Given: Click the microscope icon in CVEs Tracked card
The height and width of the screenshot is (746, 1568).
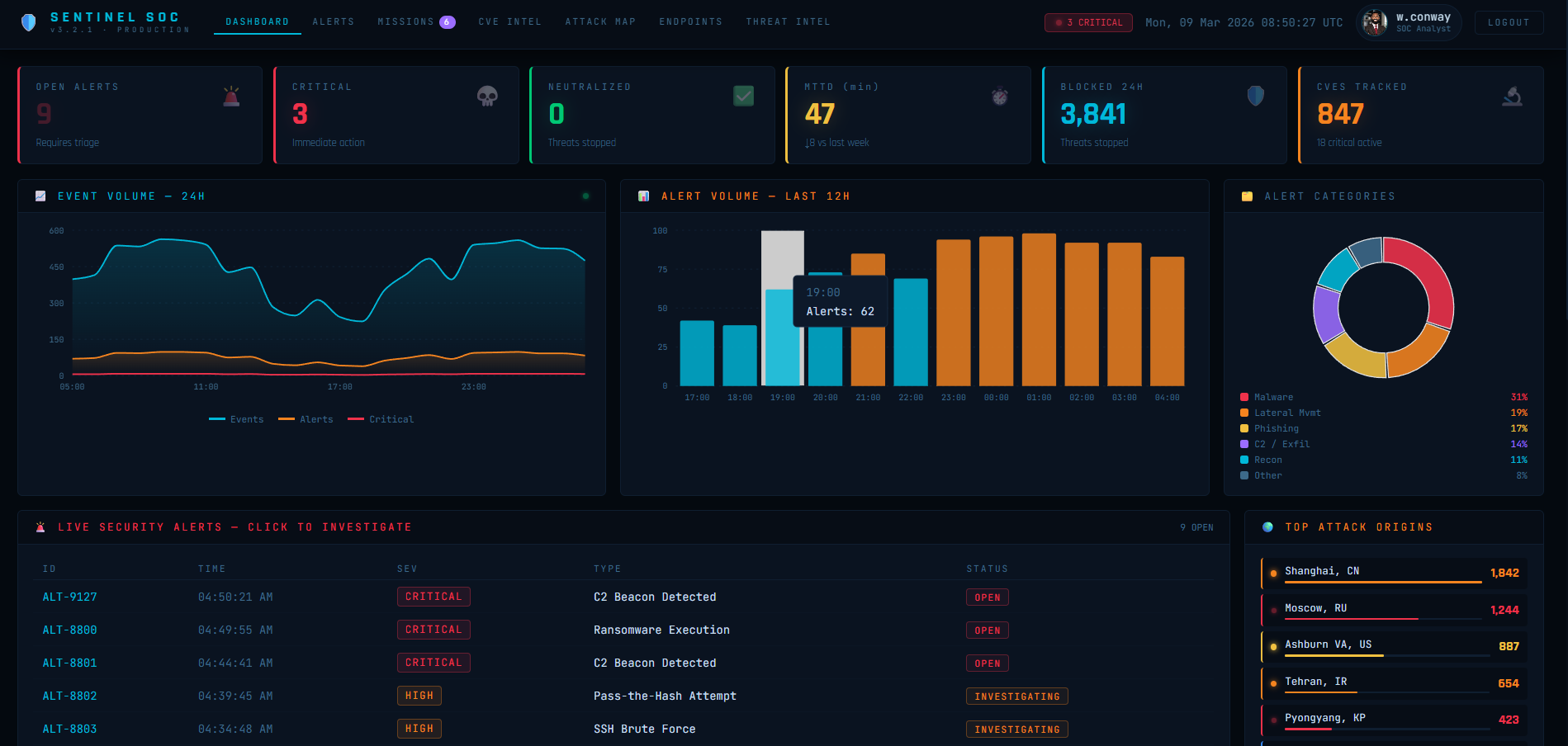Looking at the screenshot, I should (1512, 97).
